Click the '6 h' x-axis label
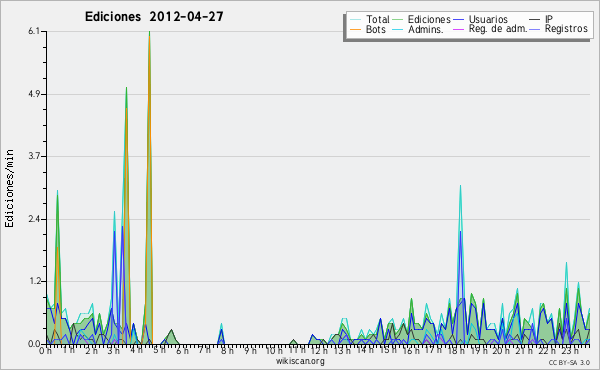Viewport: 600px width, 370px height. pos(182,351)
